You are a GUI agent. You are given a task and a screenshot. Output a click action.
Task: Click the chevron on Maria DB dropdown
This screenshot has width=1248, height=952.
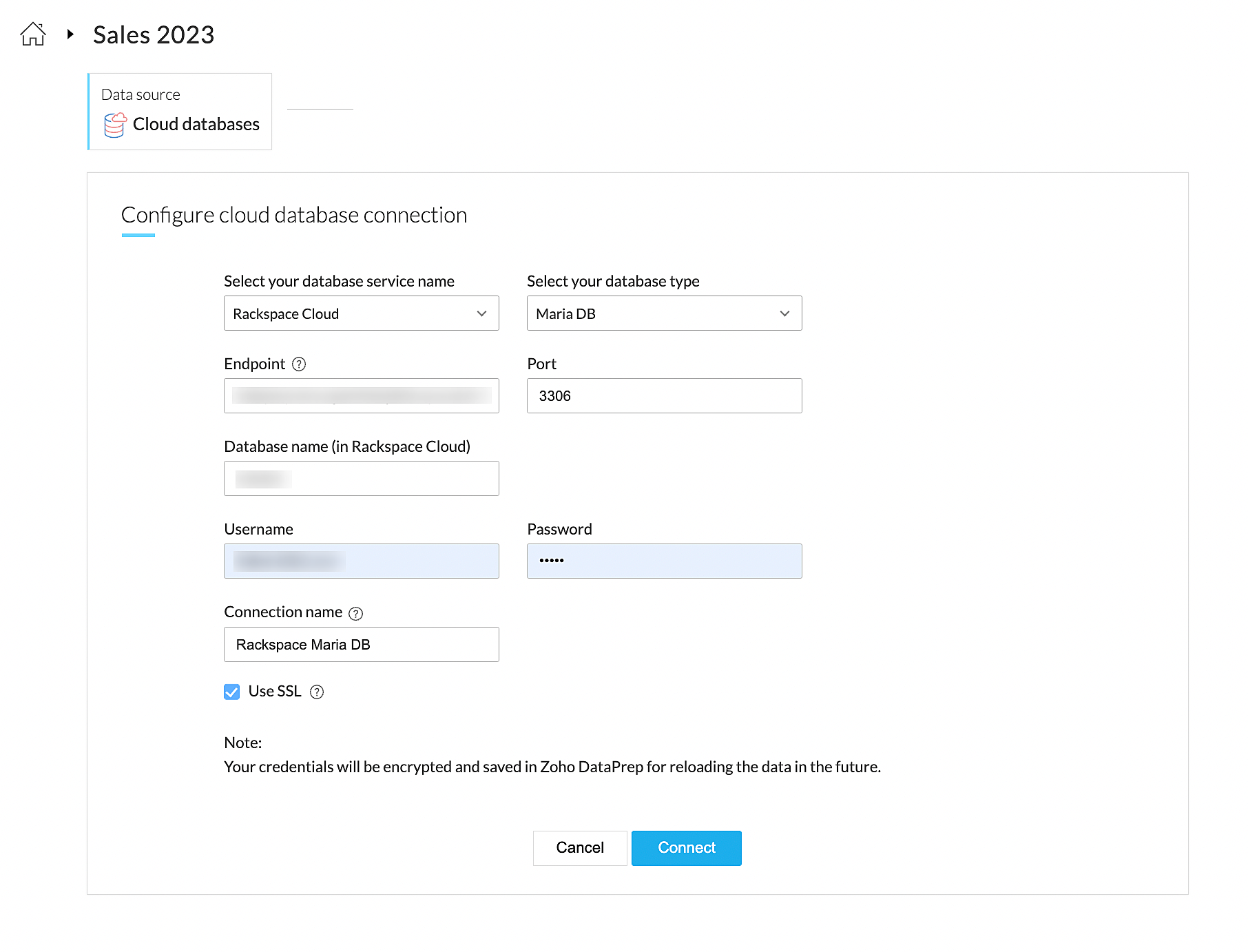pyautogui.click(x=784, y=313)
